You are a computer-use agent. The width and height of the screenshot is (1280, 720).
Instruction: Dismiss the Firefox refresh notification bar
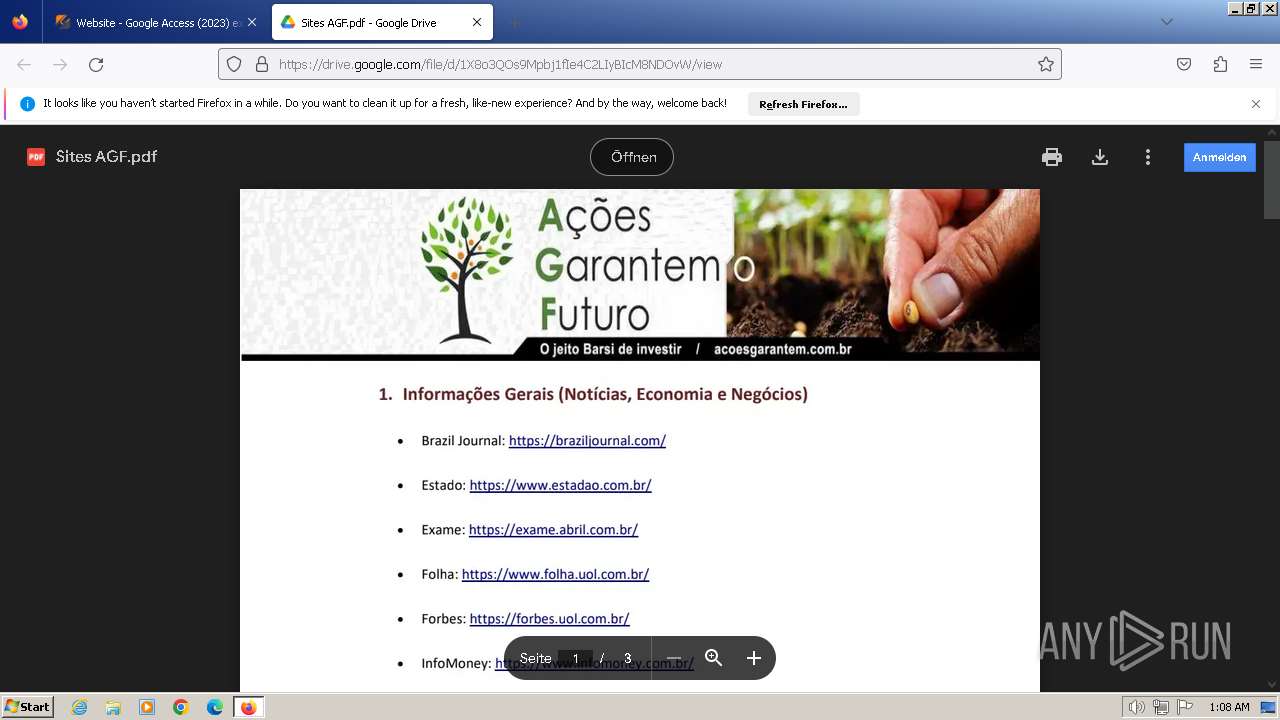[1256, 104]
